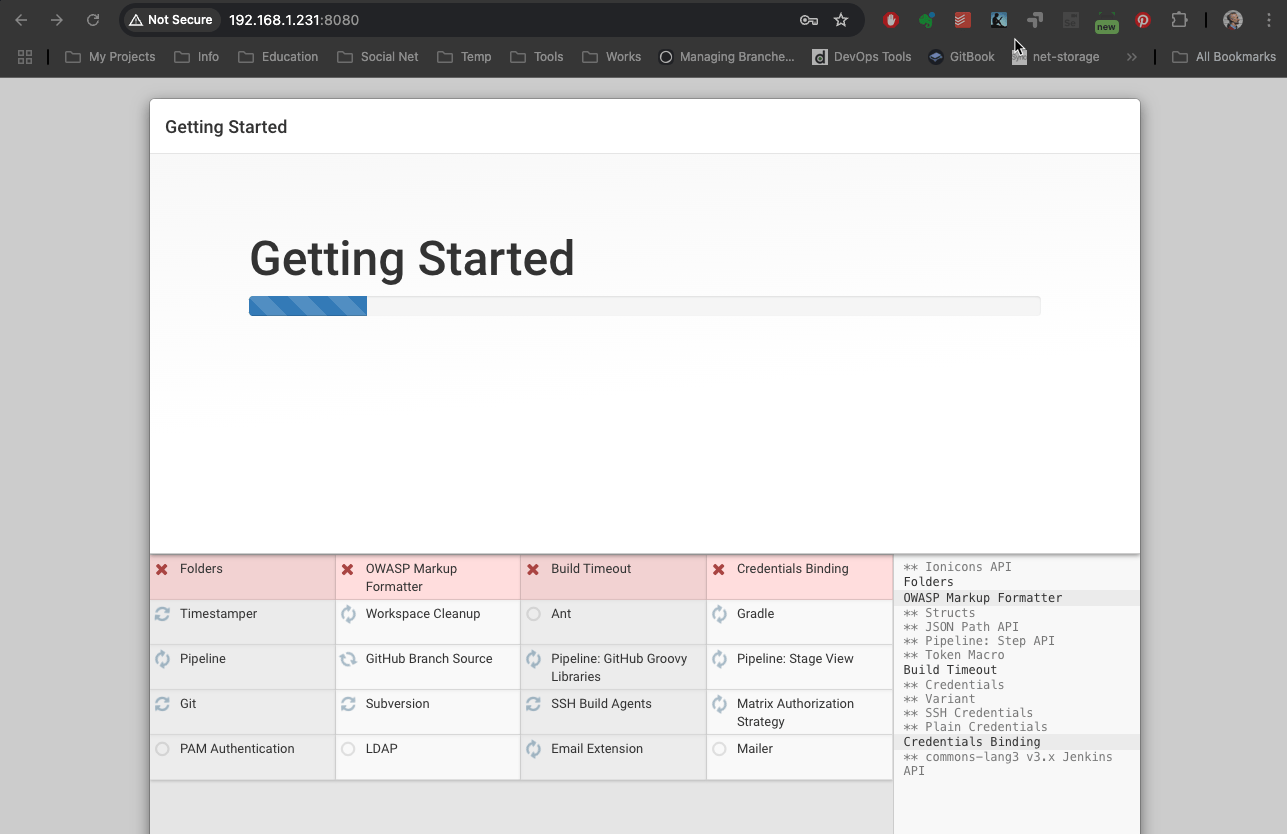The width and height of the screenshot is (1287, 834).
Task: Click the Not Secure site warning
Action: [170, 20]
